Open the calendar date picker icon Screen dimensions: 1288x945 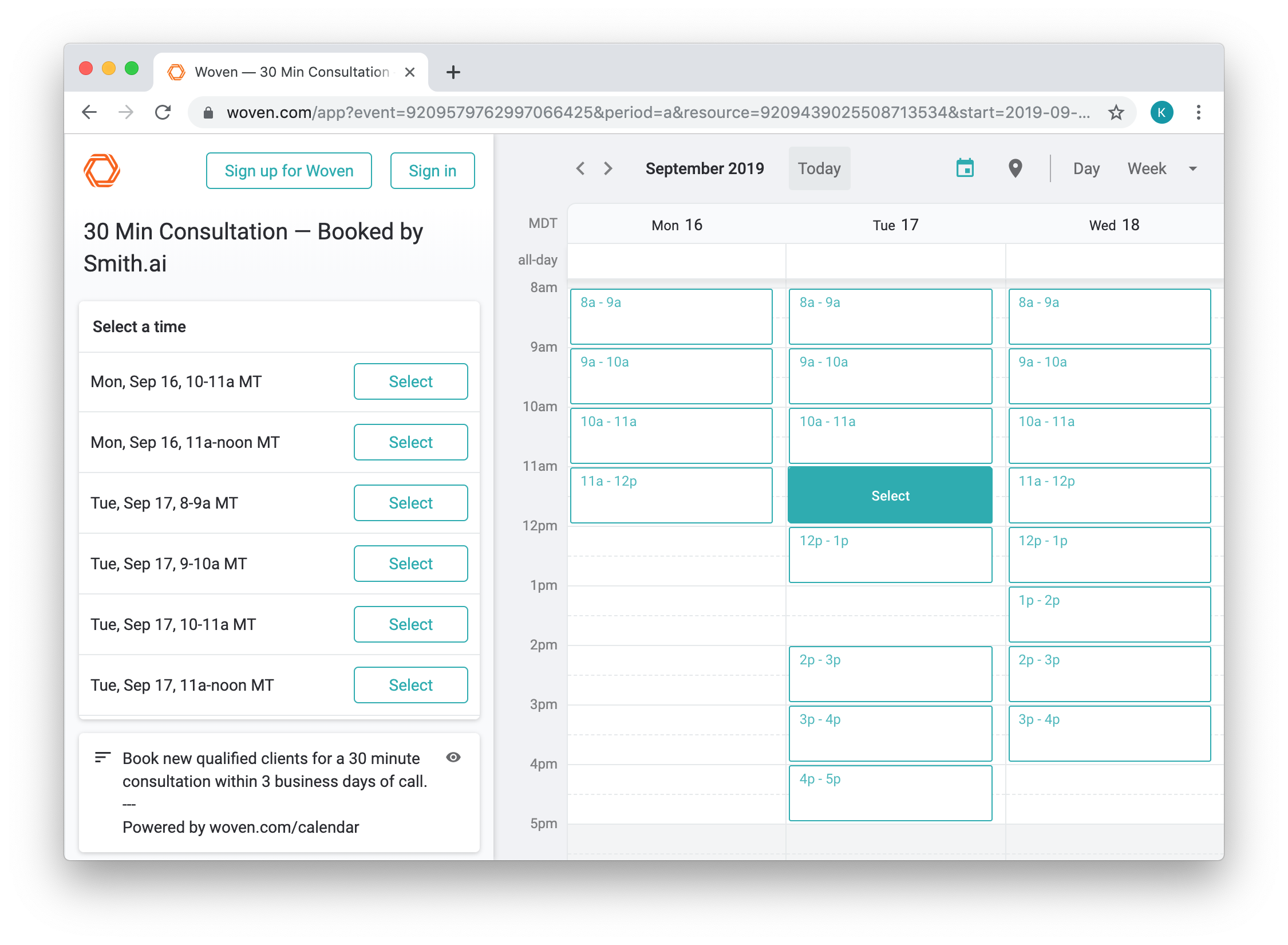(x=965, y=168)
